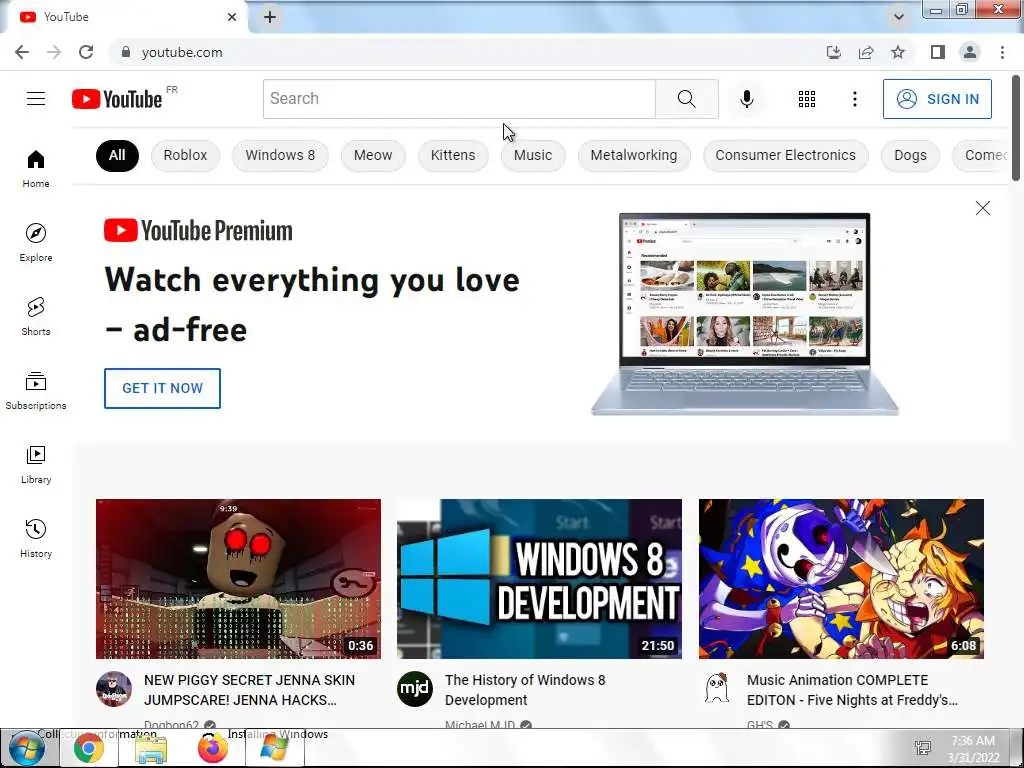Select the Dogs filter chip
Screen dimensions: 1024x768
910,155
